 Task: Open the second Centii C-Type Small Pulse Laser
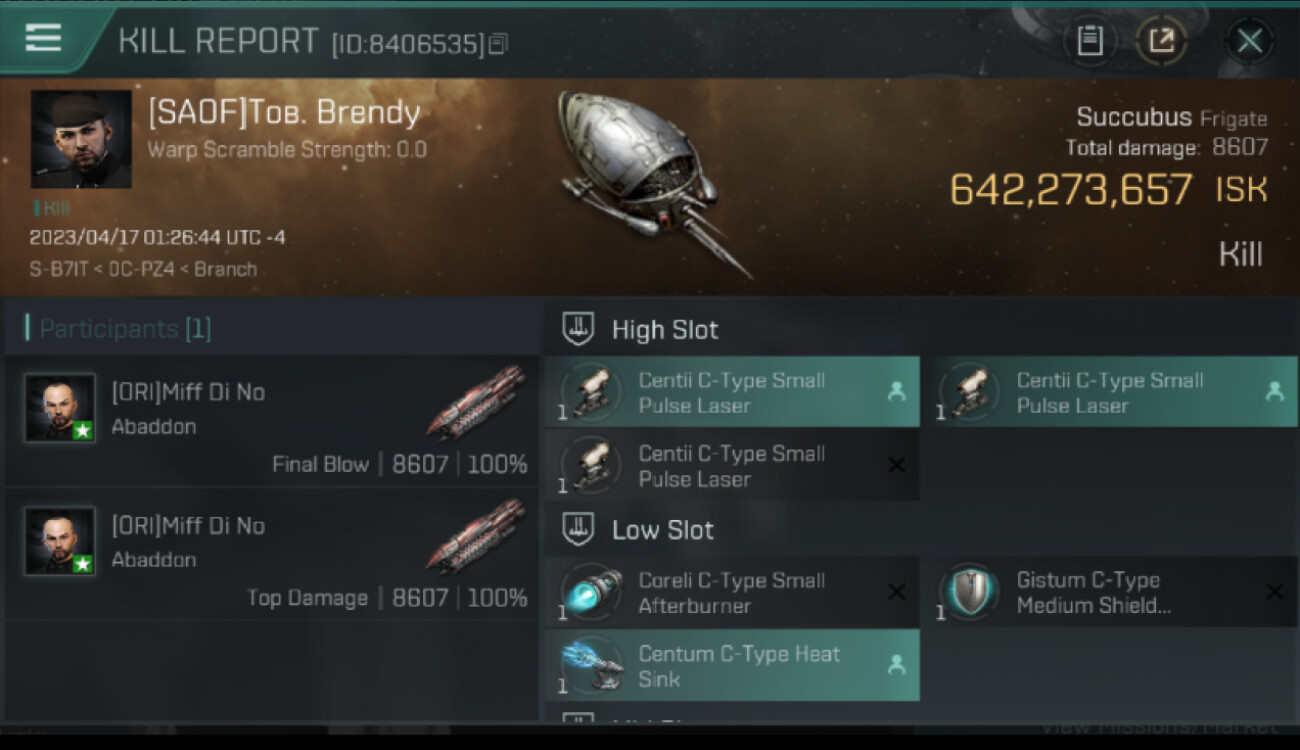tap(1110, 393)
